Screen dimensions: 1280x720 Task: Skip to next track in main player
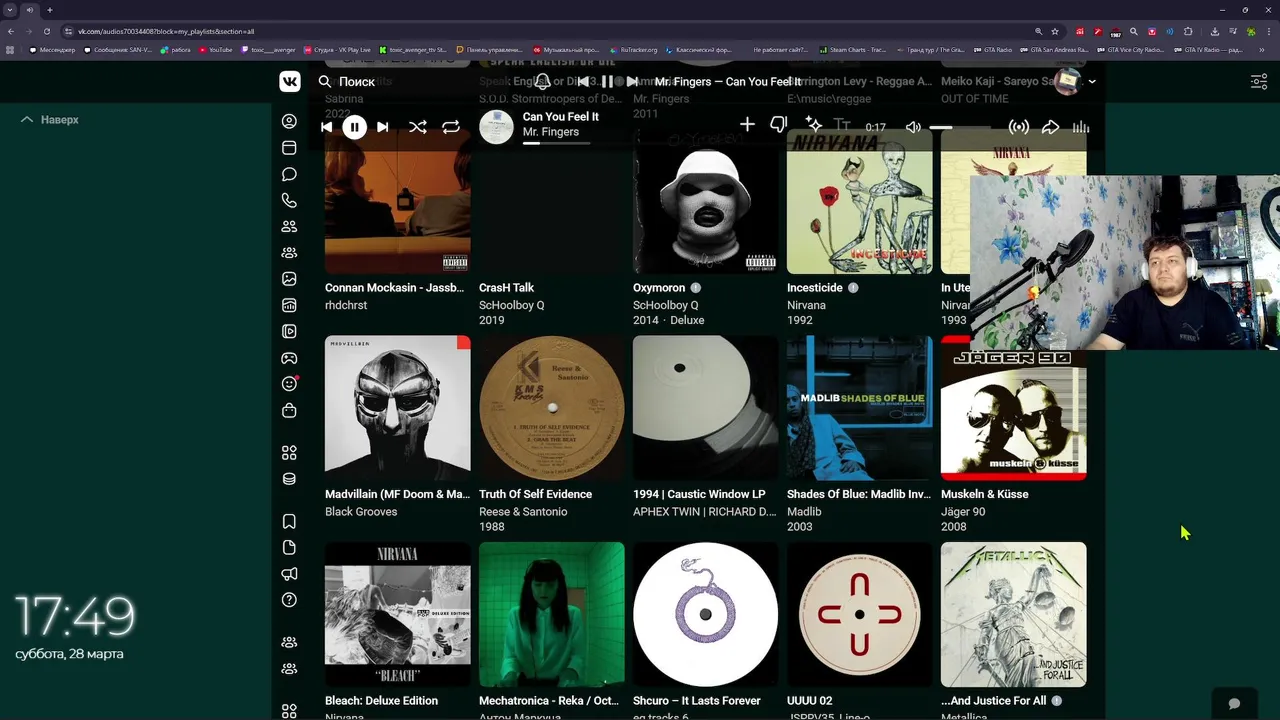383,127
